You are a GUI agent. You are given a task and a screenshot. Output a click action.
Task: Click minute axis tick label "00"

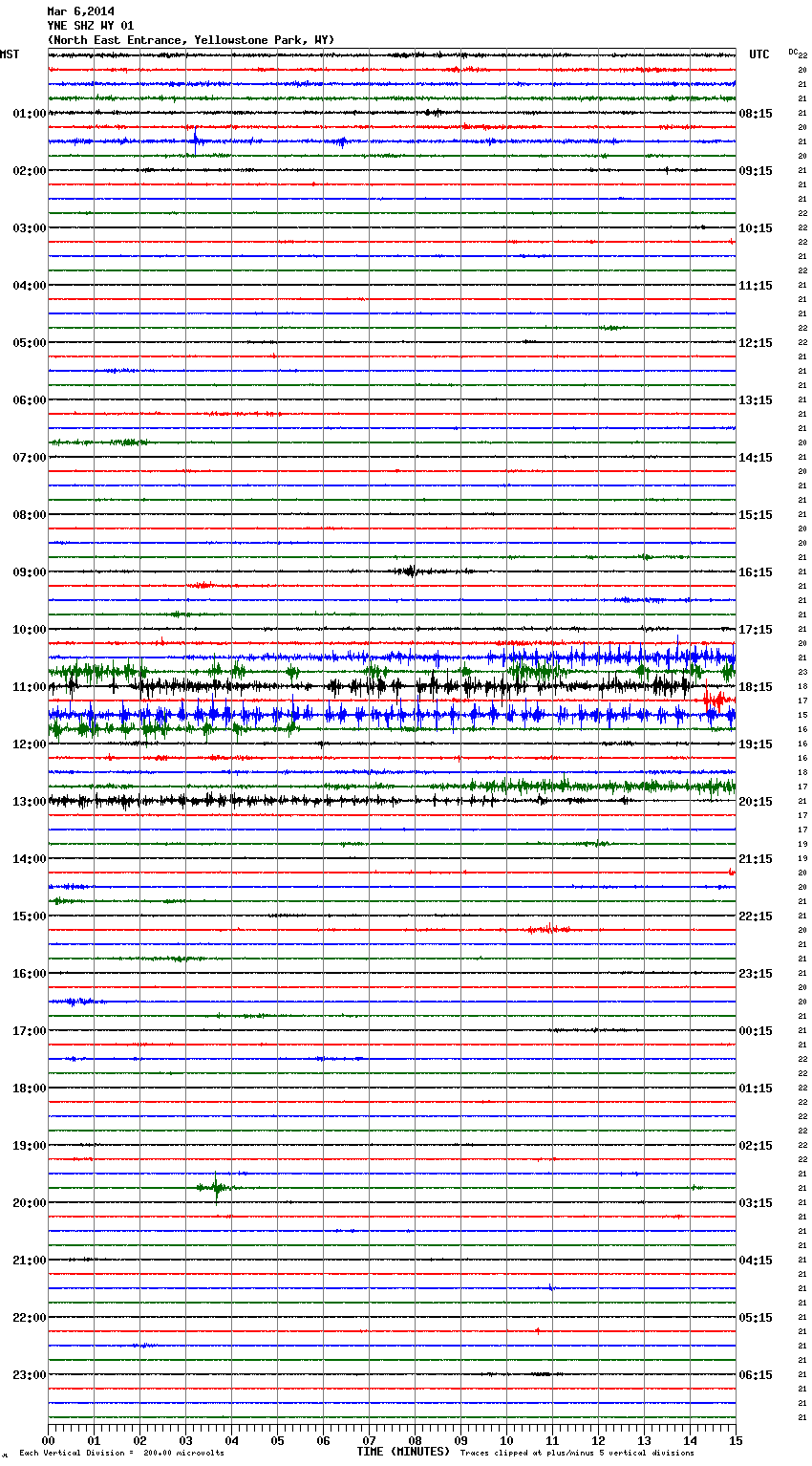point(49,1440)
